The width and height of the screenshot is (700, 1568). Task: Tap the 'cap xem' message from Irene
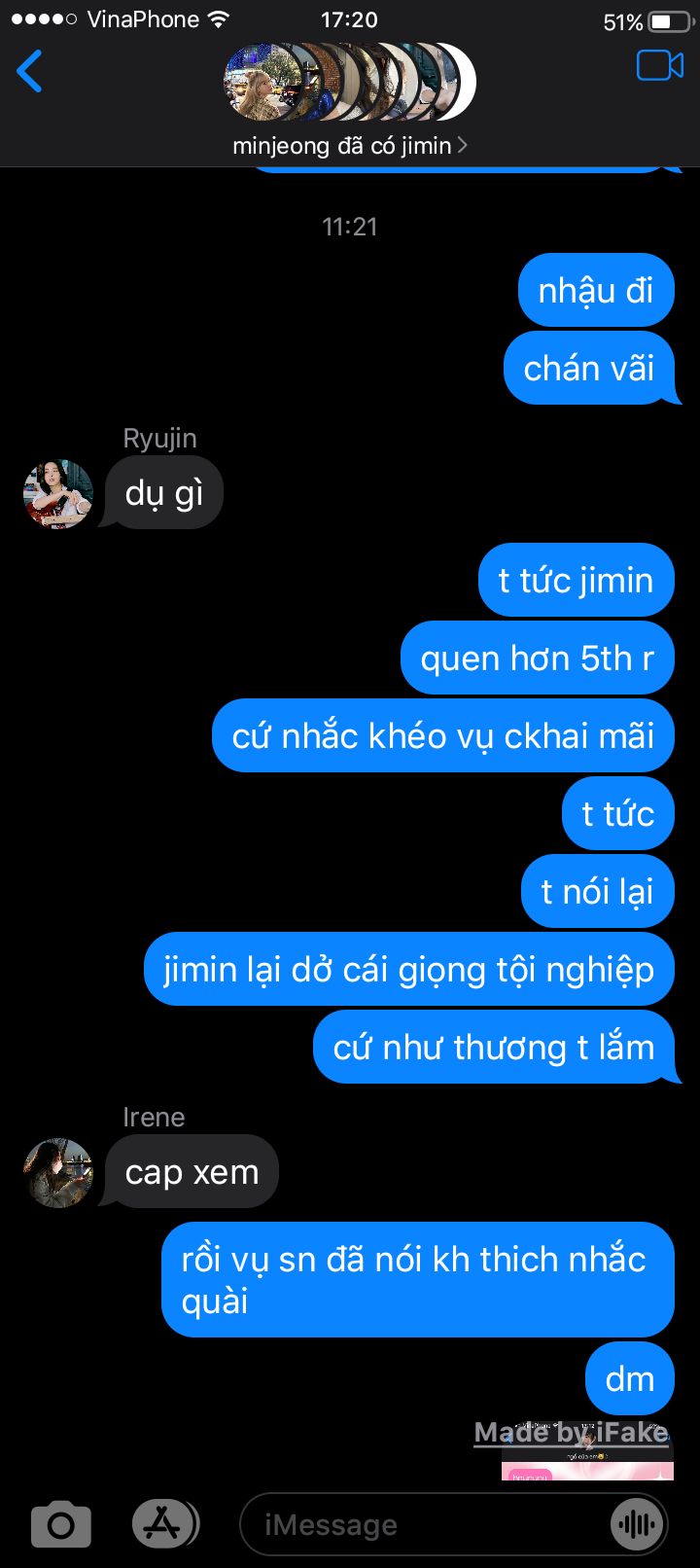pos(192,1171)
